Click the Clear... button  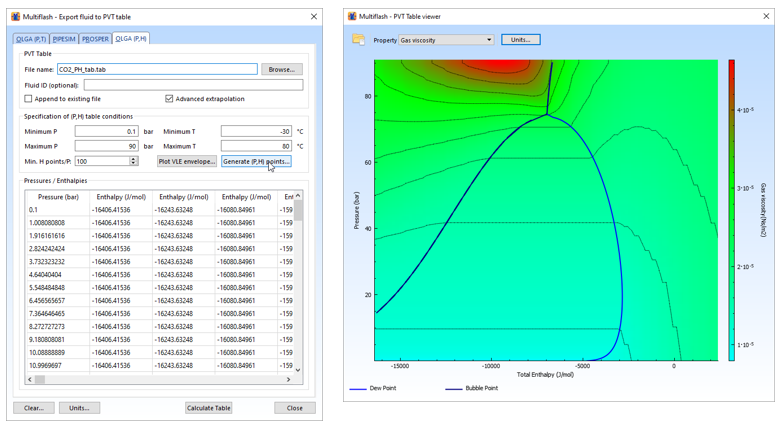[34, 408]
